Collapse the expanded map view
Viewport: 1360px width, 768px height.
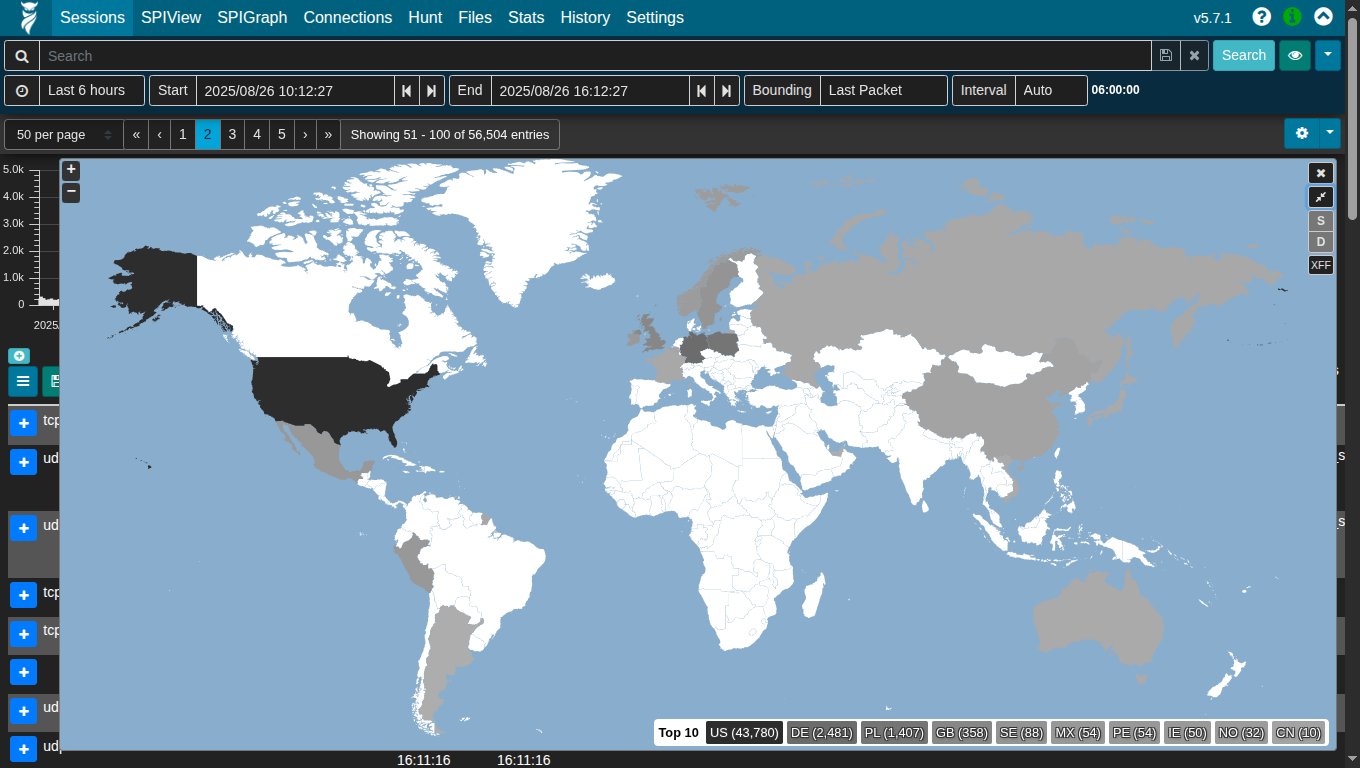coord(1321,197)
